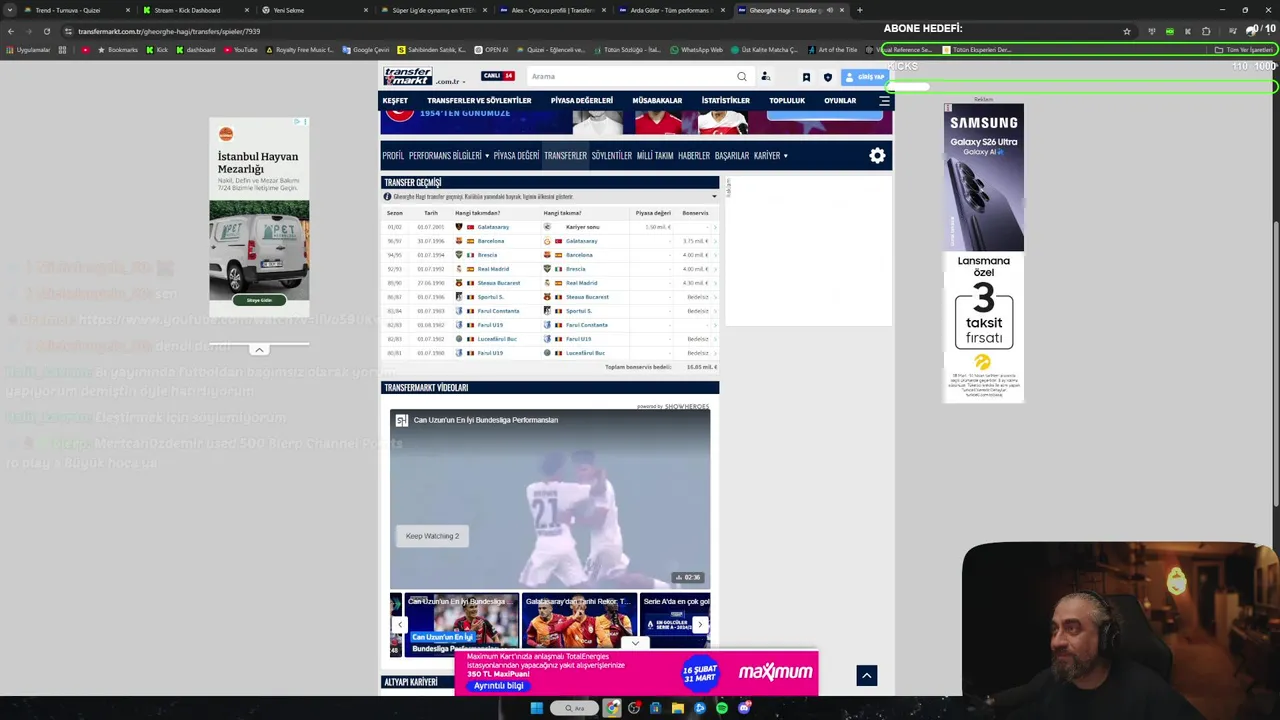Open row arrow of the 96/97 transfer
This screenshot has width=1280, height=720.
point(715,241)
